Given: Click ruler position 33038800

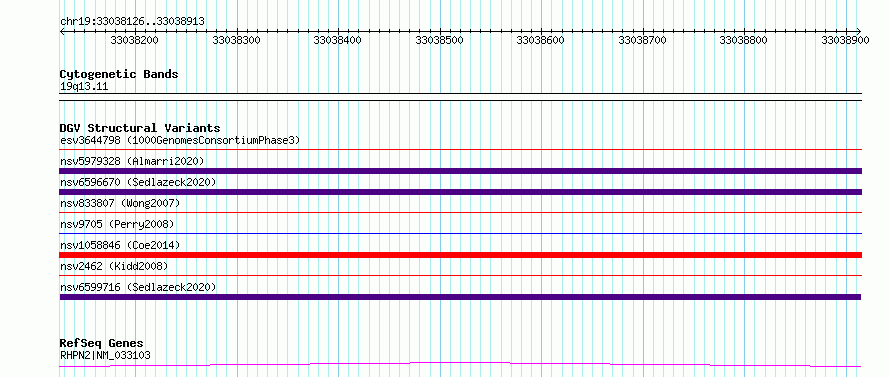Looking at the screenshot, I should pos(744,40).
